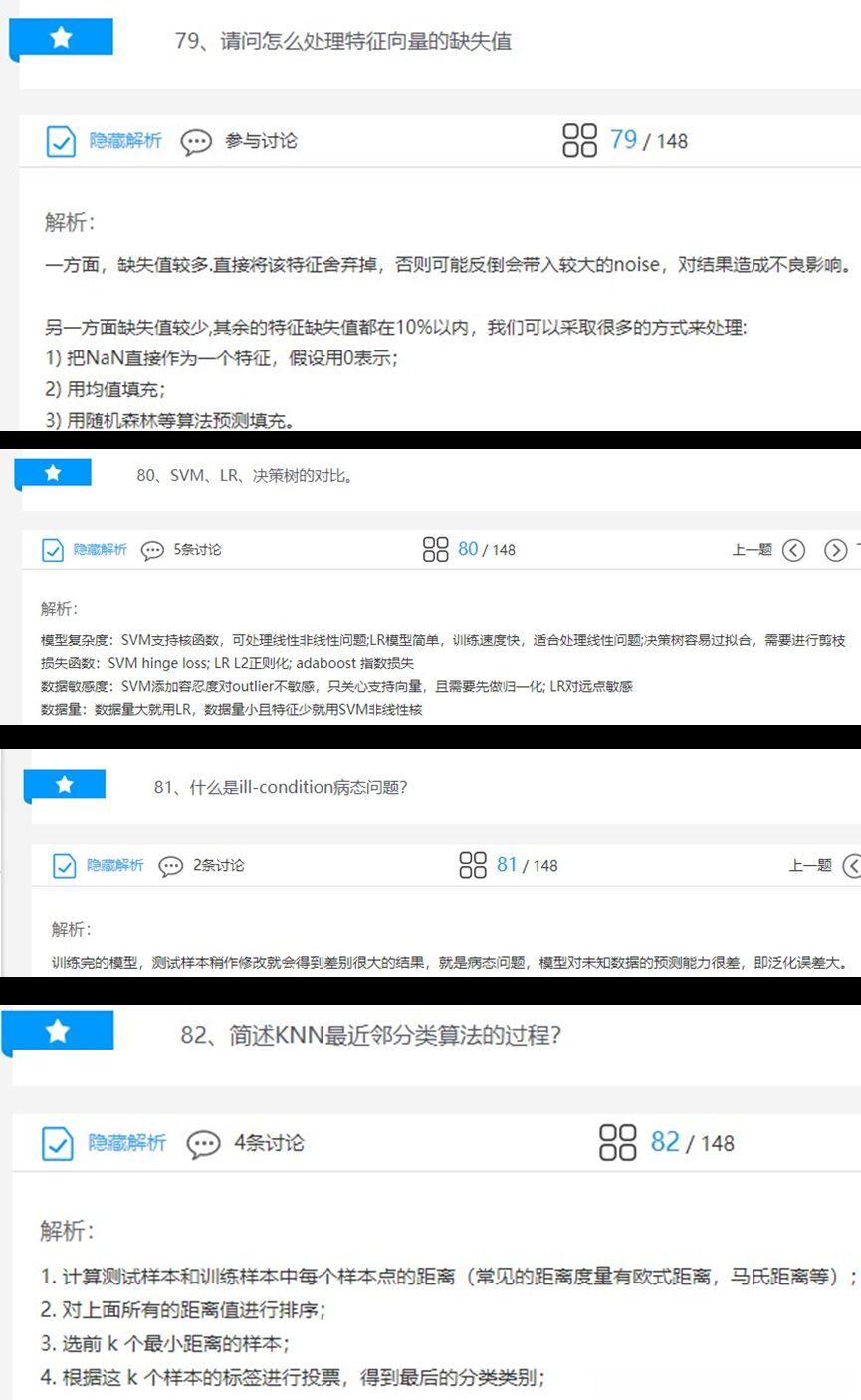This screenshot has width=861, height=1400.
Task: Go to previous question using left arrow on question 80
Action: (x=793, y=550)
